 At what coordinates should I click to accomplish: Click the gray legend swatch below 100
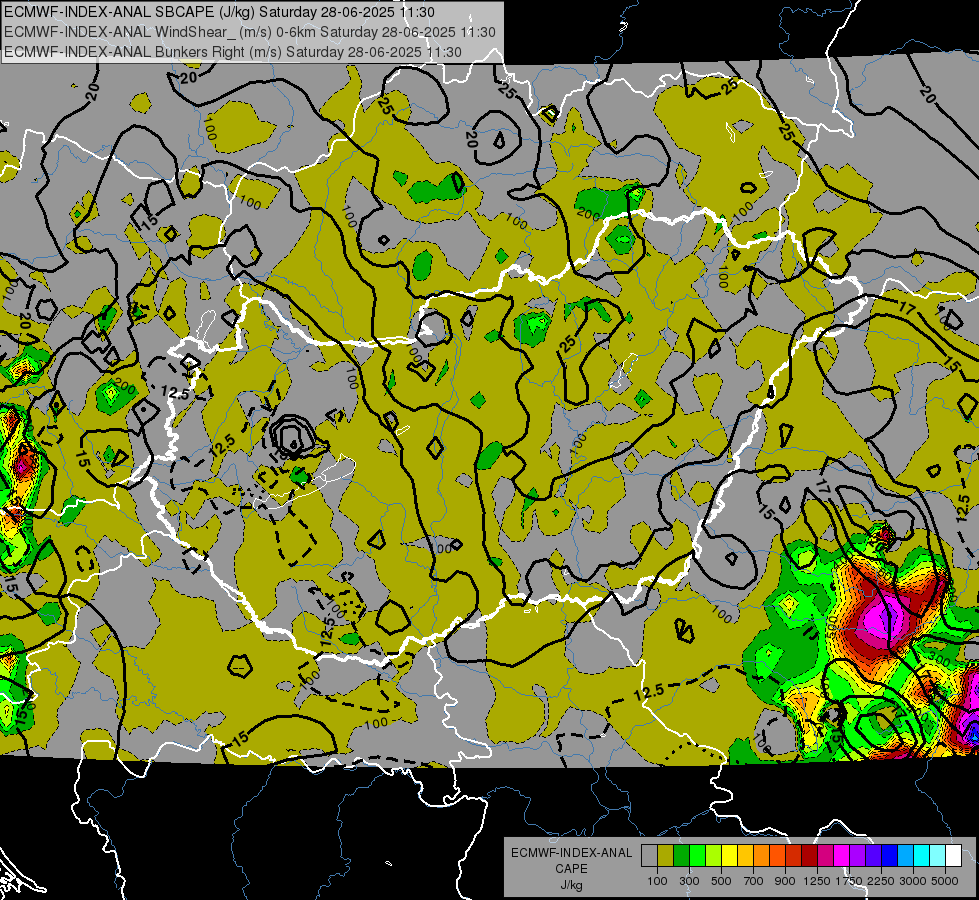point(649,855)
